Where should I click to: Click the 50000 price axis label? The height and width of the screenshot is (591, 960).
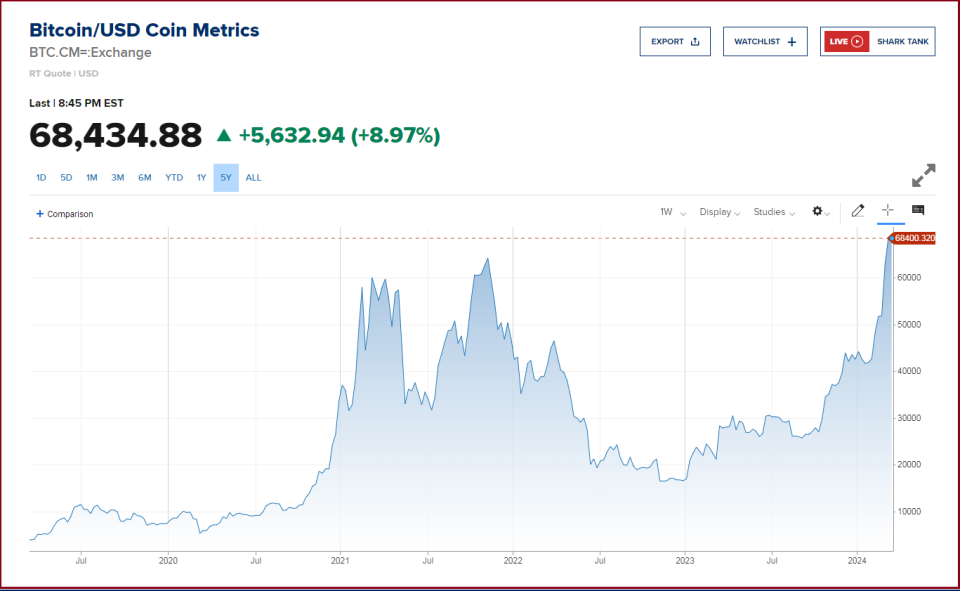909,325
